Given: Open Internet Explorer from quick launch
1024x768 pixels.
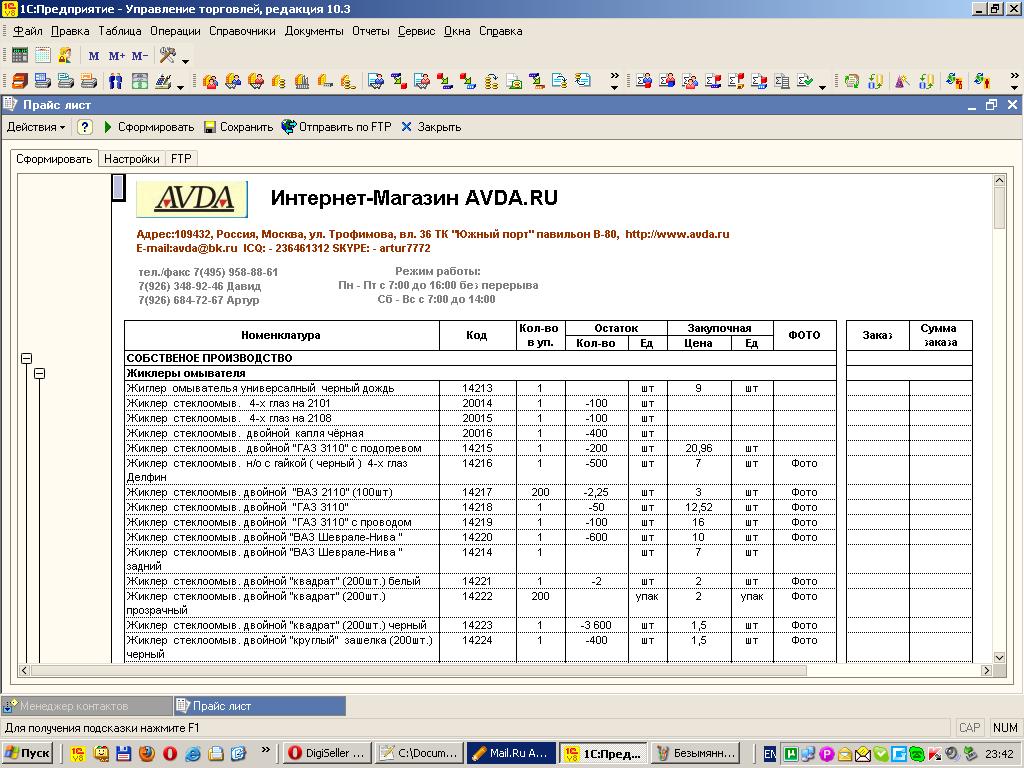Looking at the screenshot, I should 193,753.
